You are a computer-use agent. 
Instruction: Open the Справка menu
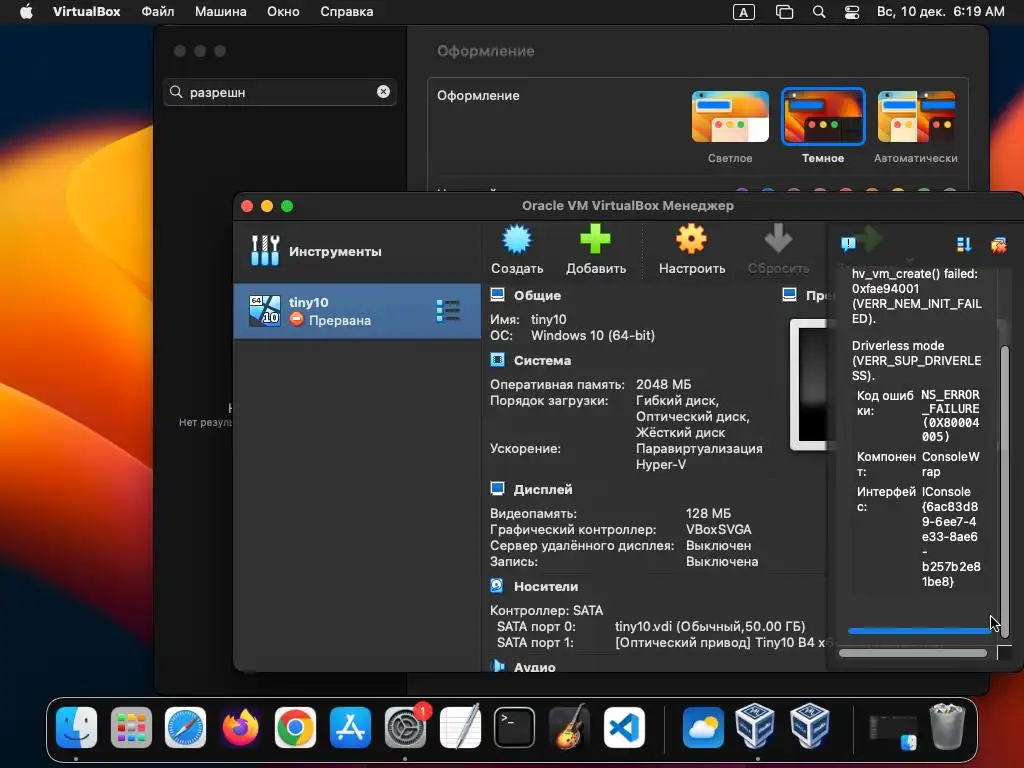(x=347, y=12)
